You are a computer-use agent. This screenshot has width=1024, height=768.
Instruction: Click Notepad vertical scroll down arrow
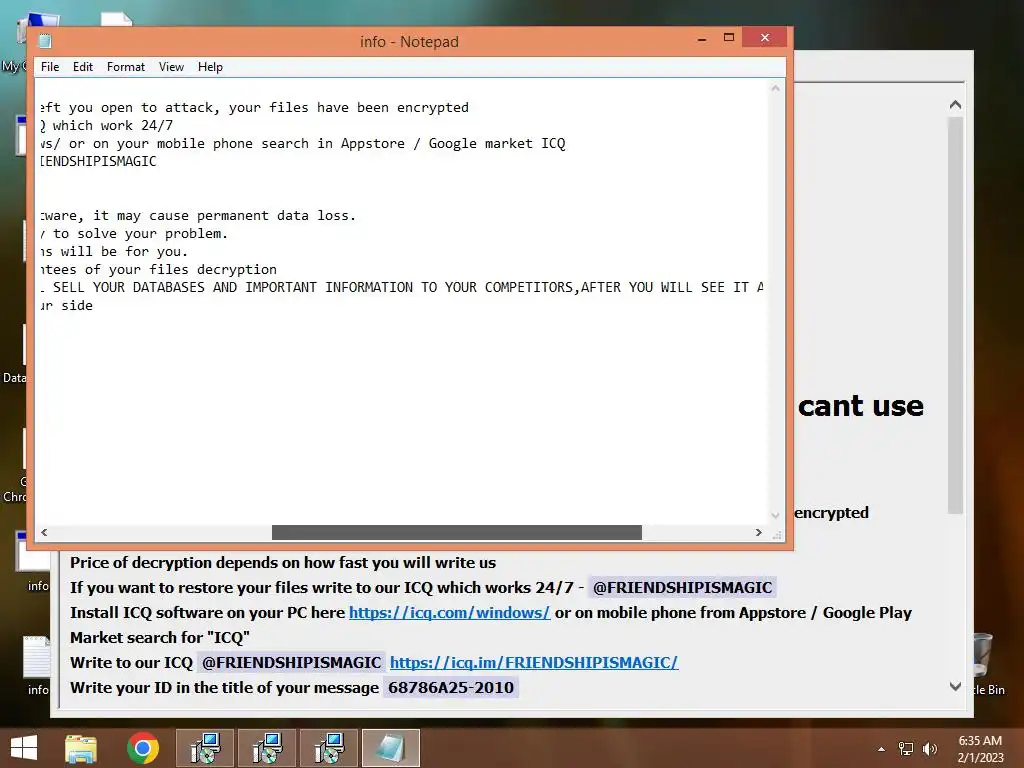point(775,515)
